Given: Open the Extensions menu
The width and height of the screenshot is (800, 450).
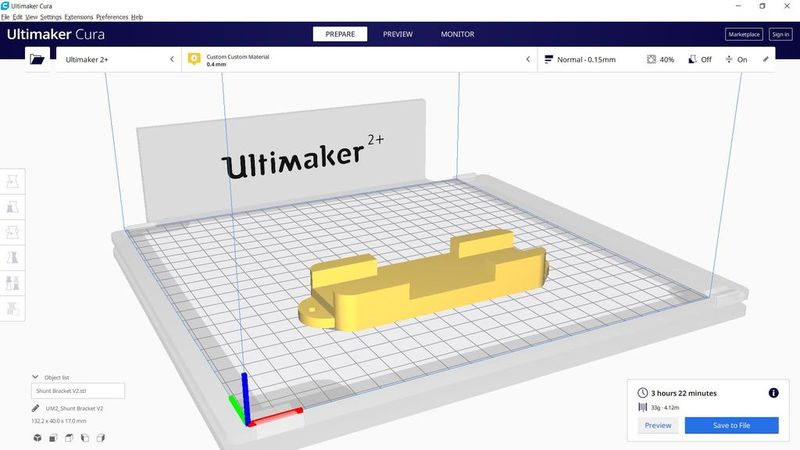Looking at the screenshot, I should click(x=78, y=17).
